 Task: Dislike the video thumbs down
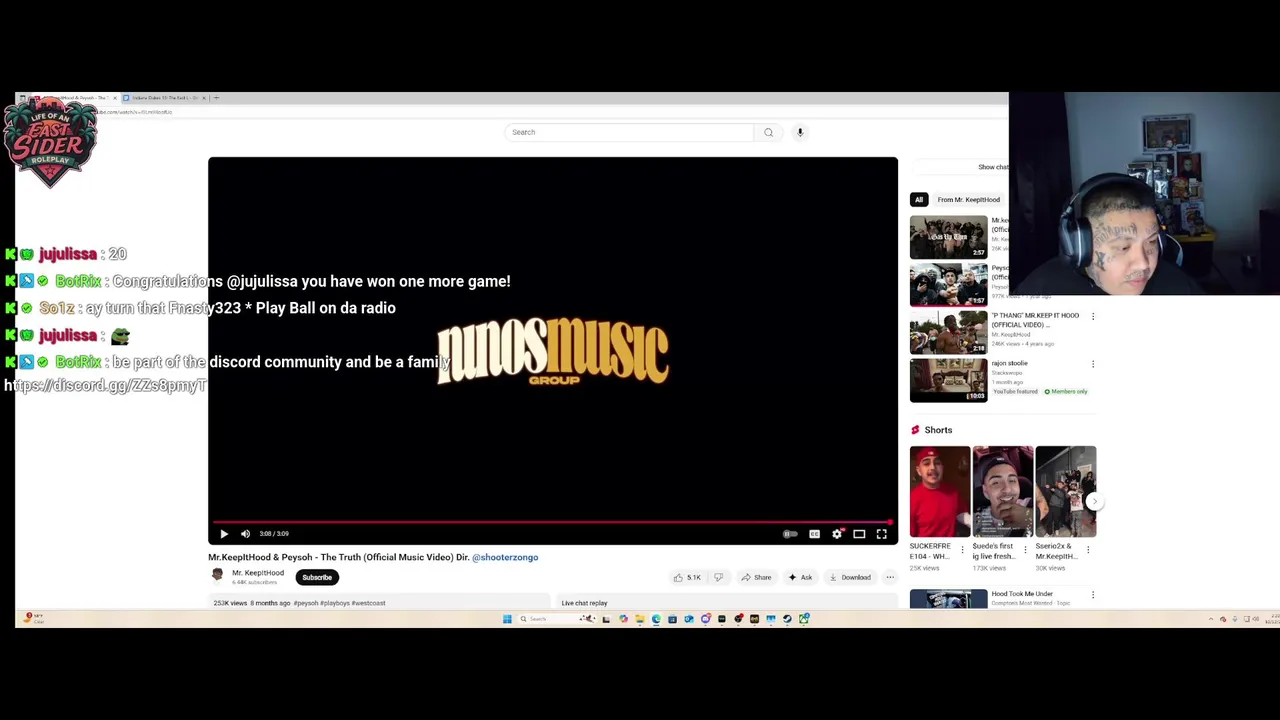pyautogui.click(x=718, y=577)
